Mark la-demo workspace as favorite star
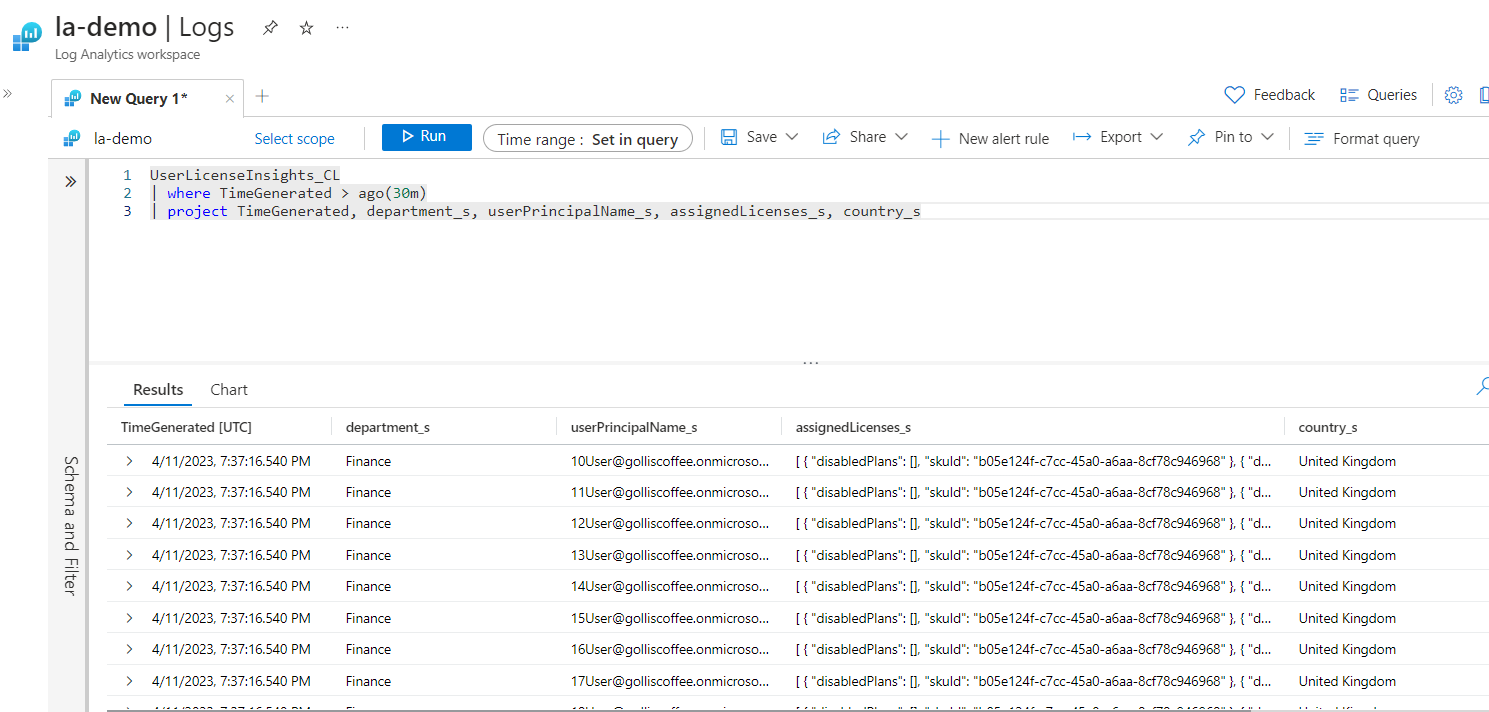This screenshot has width=1489, height=712. [x=306, y=28]
